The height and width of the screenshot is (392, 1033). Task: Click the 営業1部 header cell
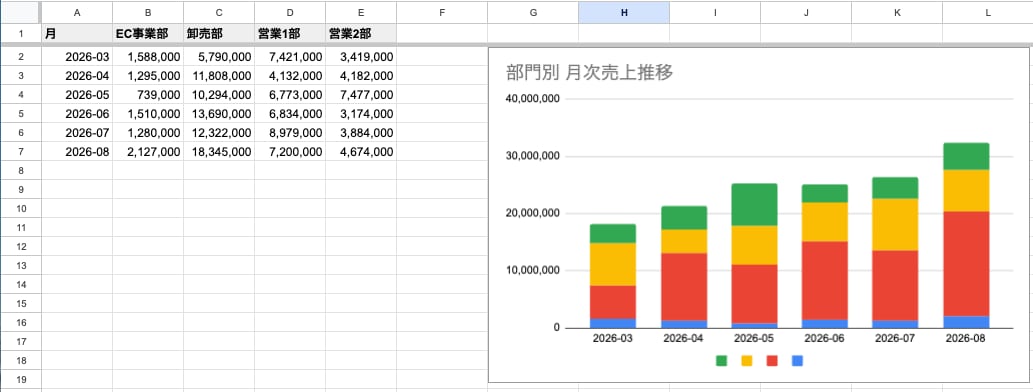point(291,34)
